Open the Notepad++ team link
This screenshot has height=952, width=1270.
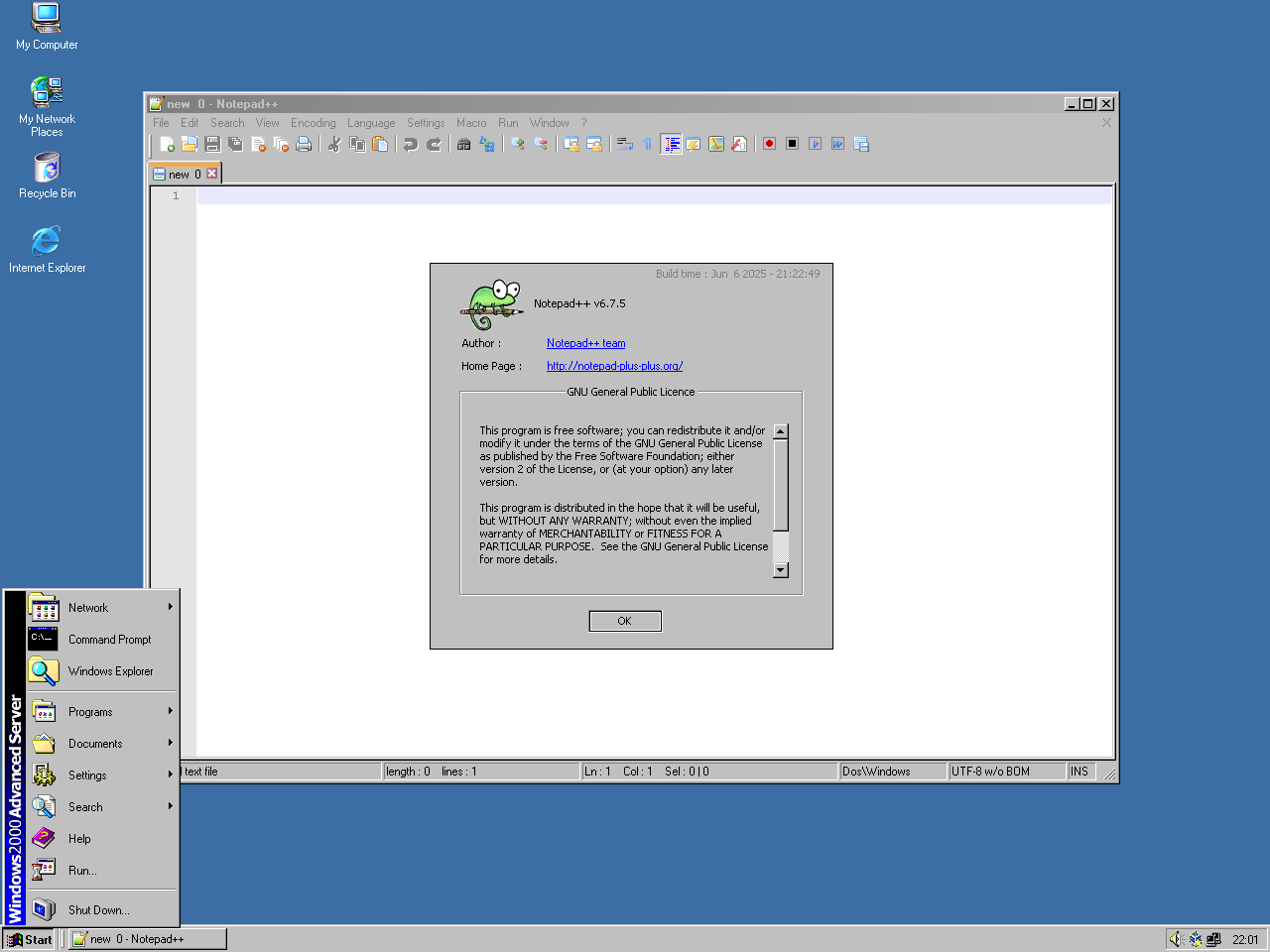pyautogui.click(x=585, y=343)
